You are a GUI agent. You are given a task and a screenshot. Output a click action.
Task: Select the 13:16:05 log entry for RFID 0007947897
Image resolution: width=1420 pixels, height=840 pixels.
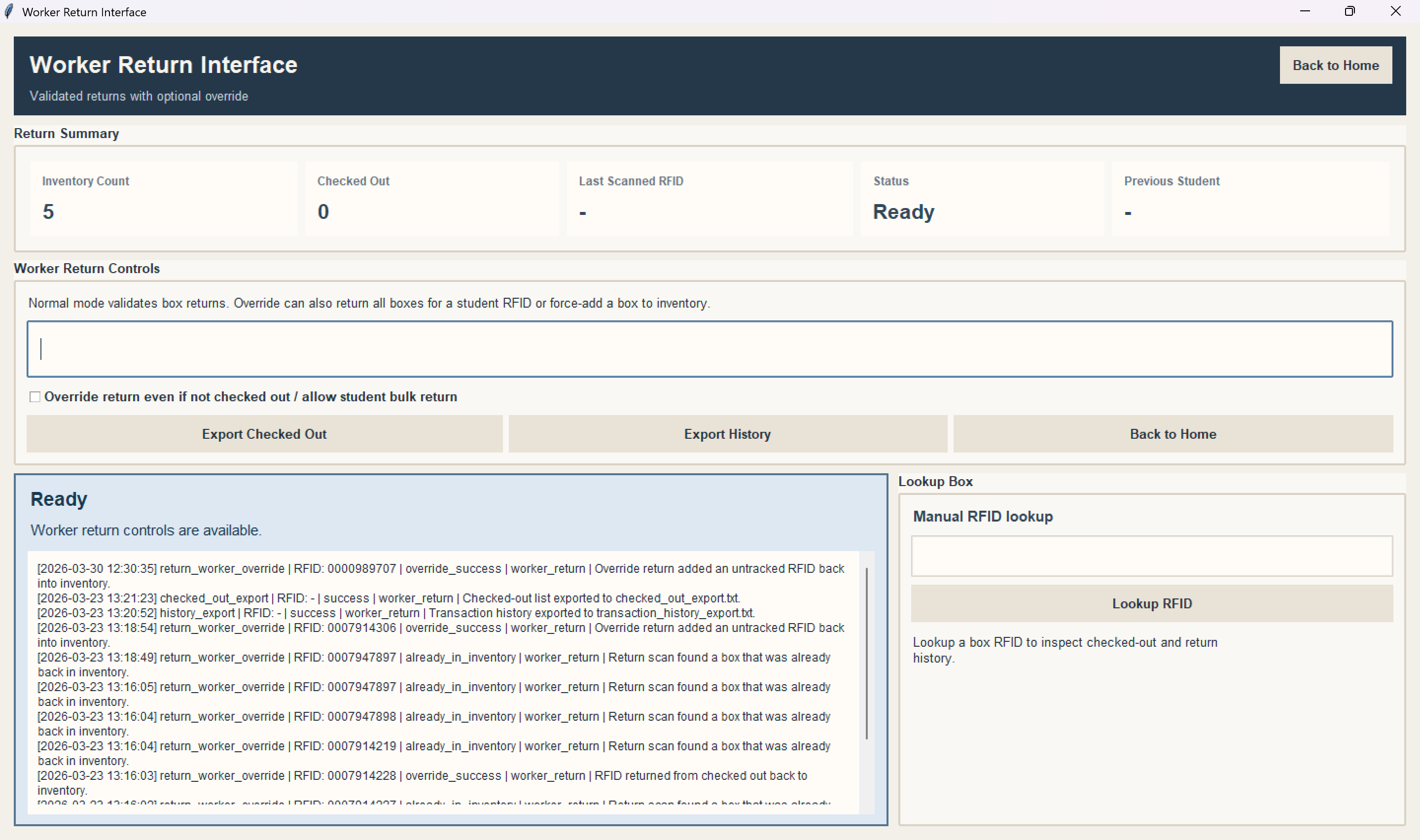434,694
